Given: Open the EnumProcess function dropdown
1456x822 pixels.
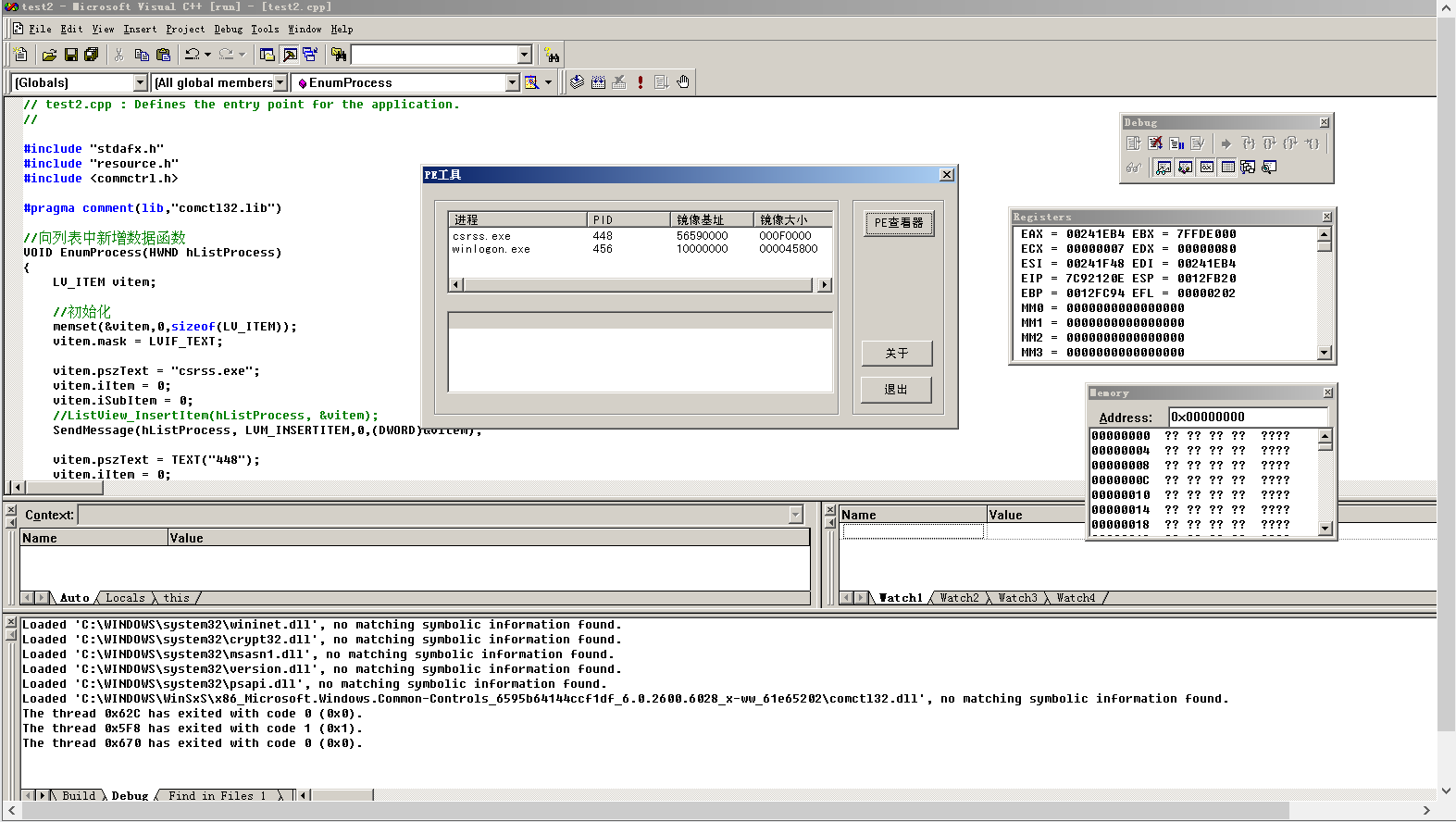Looking at the screenshot, I should pos(513,82).
